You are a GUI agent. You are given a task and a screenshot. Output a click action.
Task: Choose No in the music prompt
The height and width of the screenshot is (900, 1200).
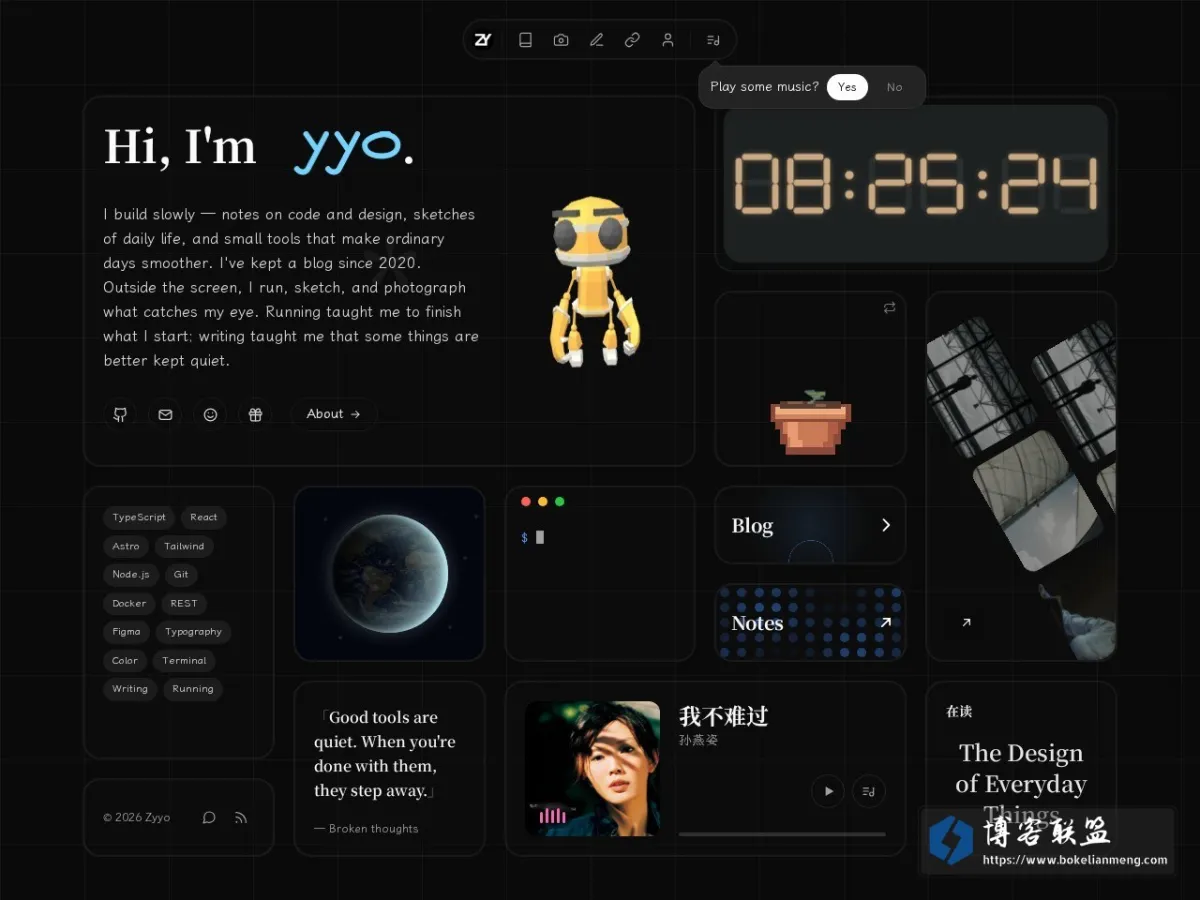(894, 87)
